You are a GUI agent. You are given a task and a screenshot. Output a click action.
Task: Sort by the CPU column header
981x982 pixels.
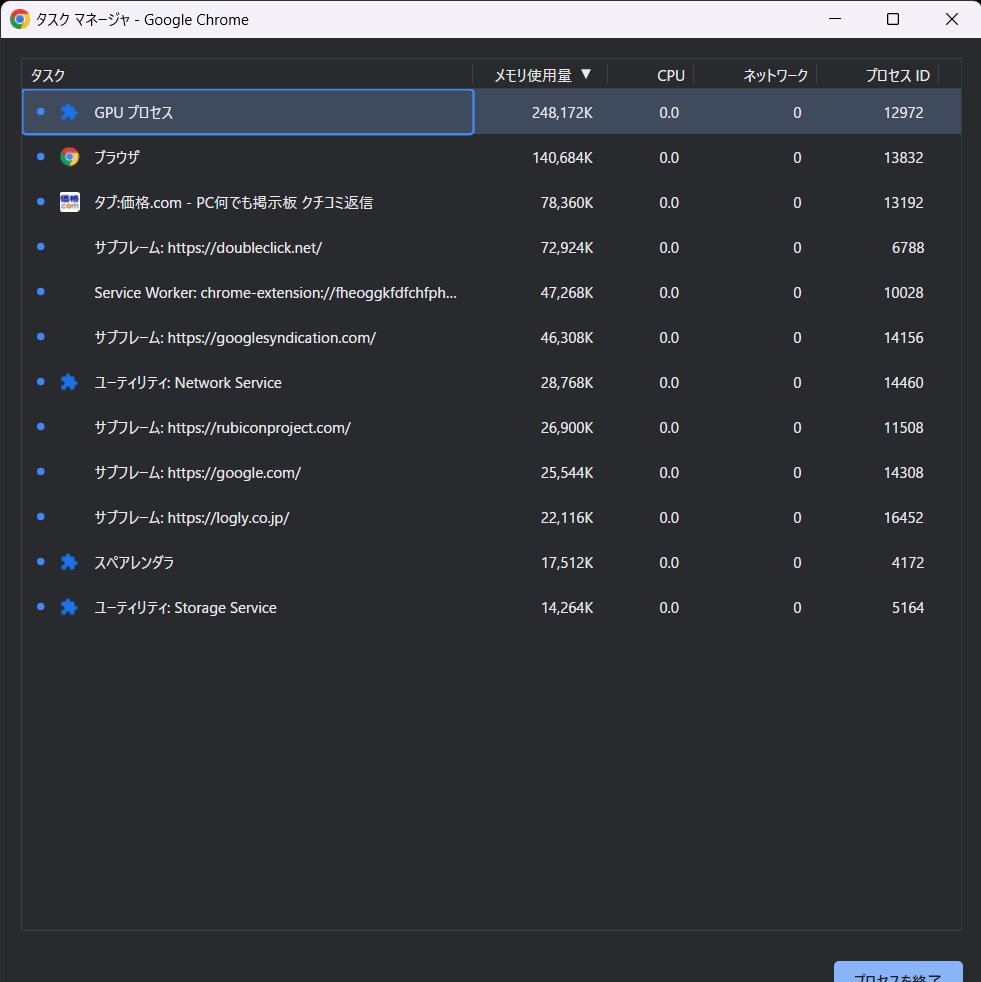click(x=651, y=75)
